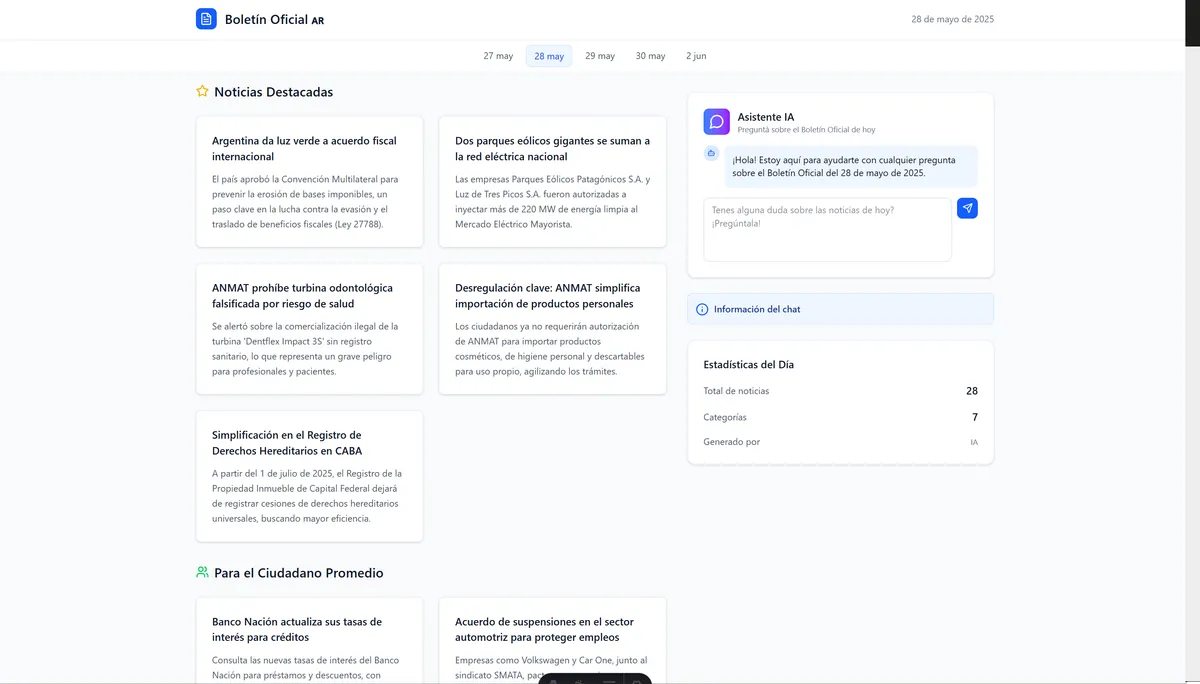Open the Acuerdo de suspensiones sector automotriz card
Screen dimensions: 1200x684
[x=552, y=641]
